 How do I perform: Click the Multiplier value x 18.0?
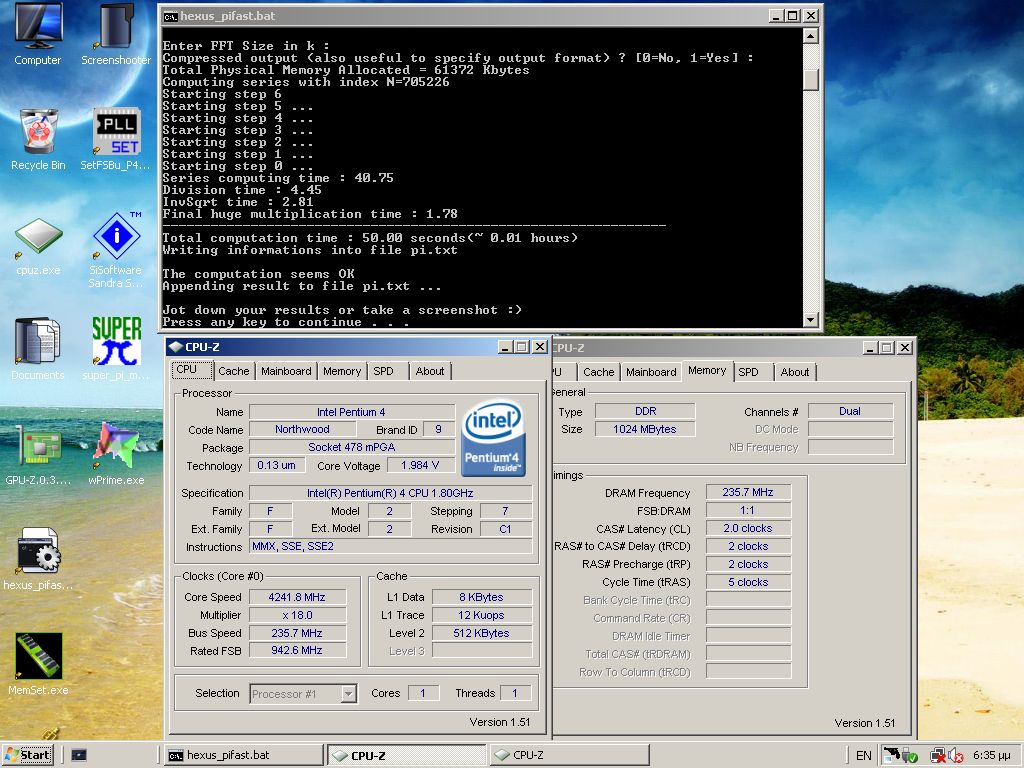click(297, 615)
